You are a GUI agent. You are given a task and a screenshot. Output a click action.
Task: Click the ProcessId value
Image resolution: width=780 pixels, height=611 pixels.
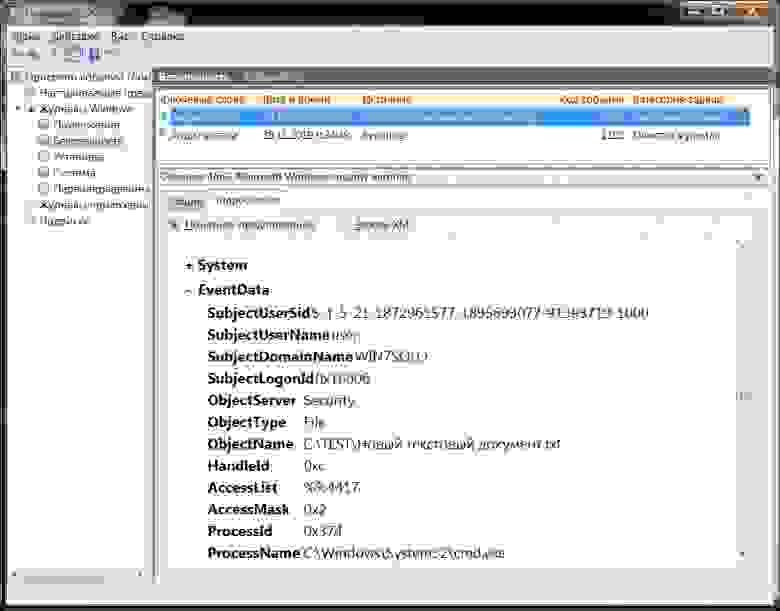[x=323, y=531]
